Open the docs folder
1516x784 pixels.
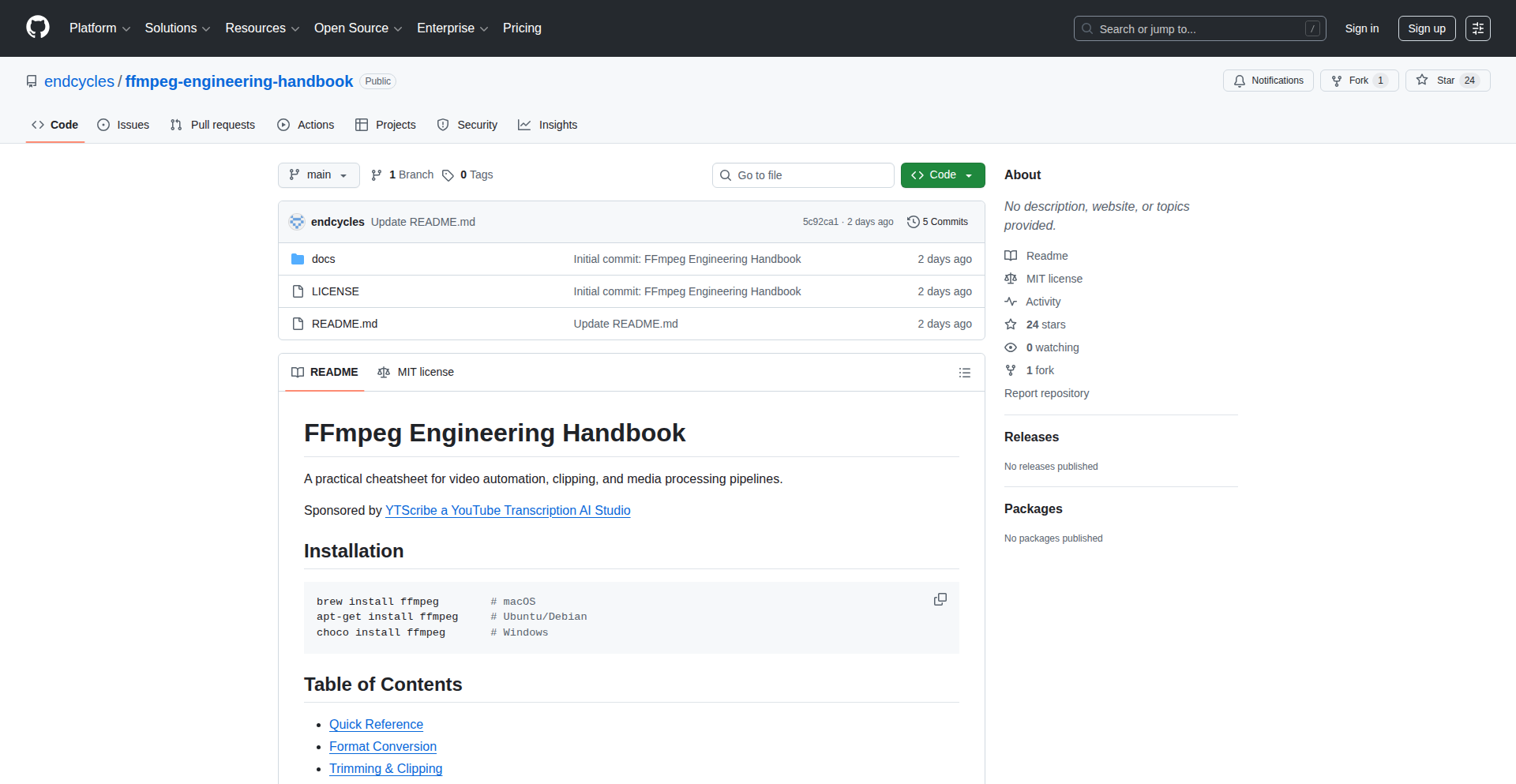[x=323, y=259]
